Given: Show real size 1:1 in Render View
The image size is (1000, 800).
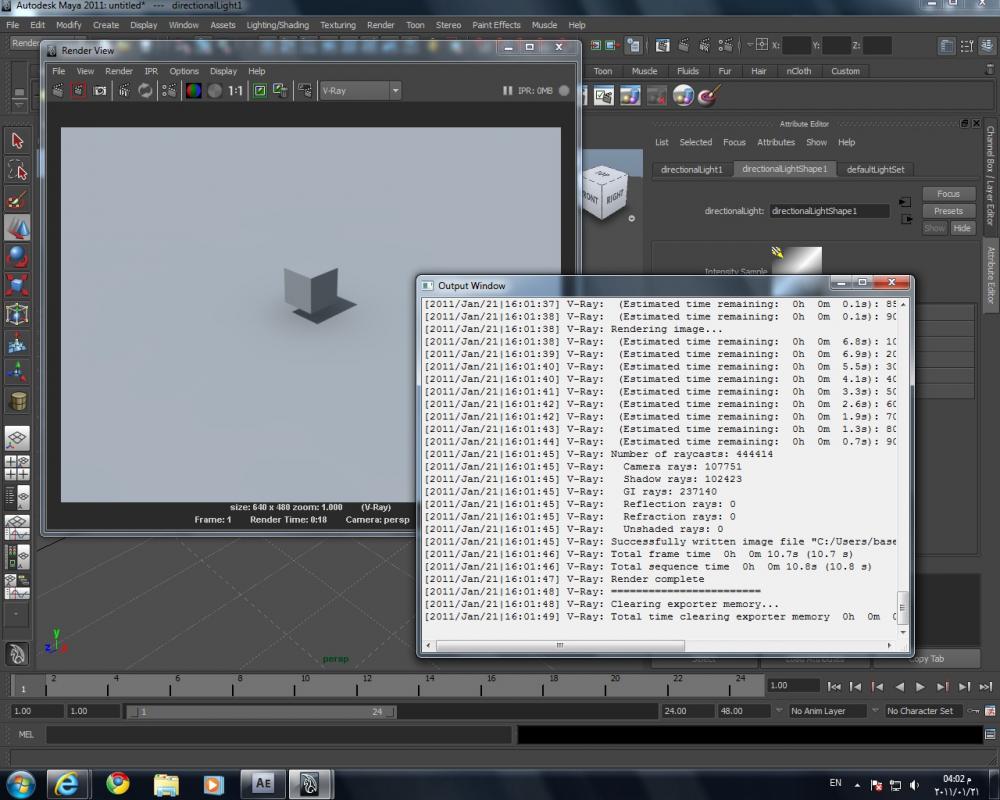Looking at the screenshot, I should pos(235,91).
